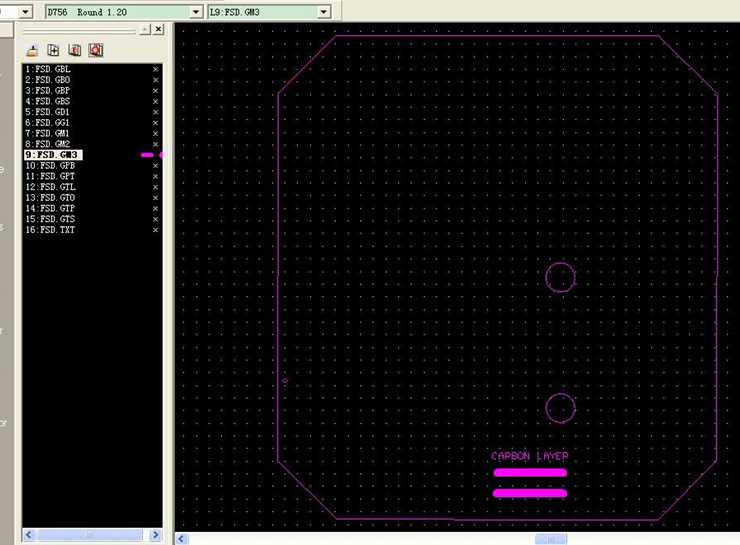Toggle visibility x mark of 14:FSD.GTP
Viewport: 740px width, 545px height.
coord(155,209)
